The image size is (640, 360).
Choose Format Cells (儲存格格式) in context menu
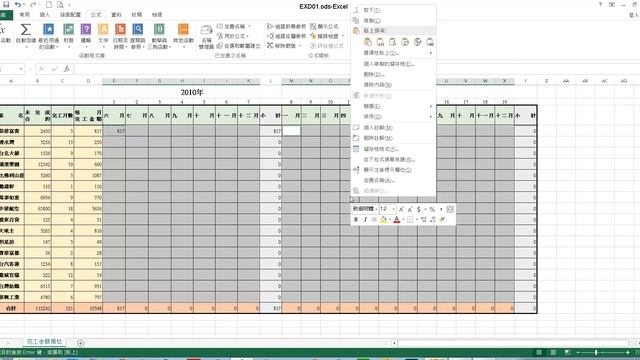pos(393,149)
